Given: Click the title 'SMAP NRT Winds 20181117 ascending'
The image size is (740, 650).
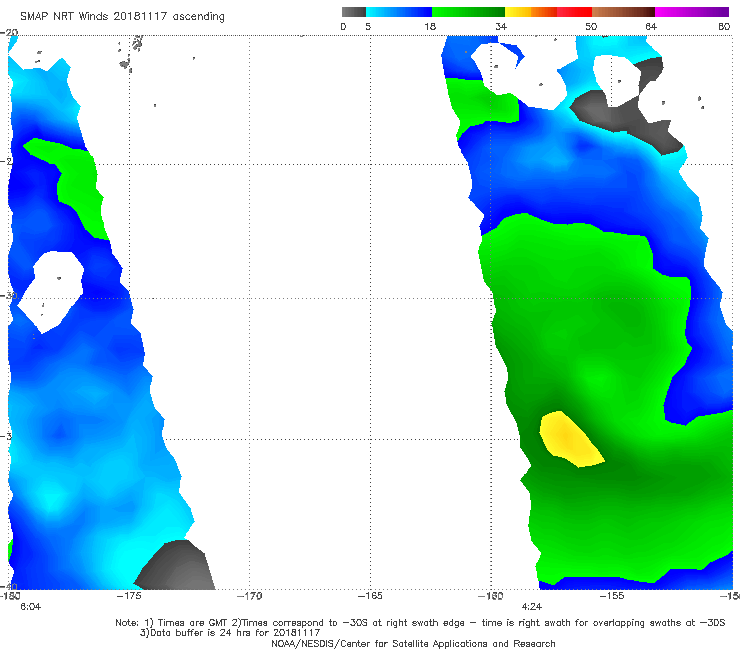Looking at the screenshot, I should (x=122, y=16).
